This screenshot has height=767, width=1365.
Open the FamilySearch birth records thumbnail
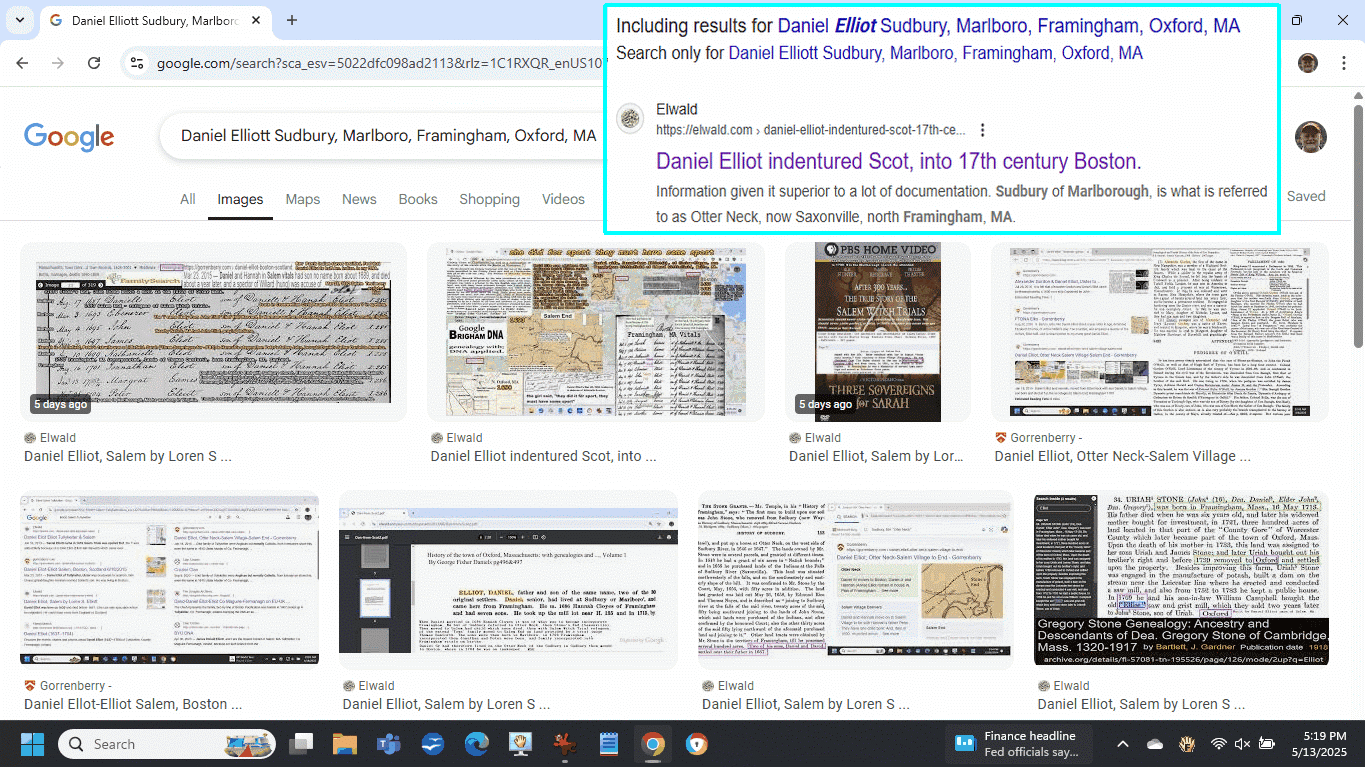214,332
